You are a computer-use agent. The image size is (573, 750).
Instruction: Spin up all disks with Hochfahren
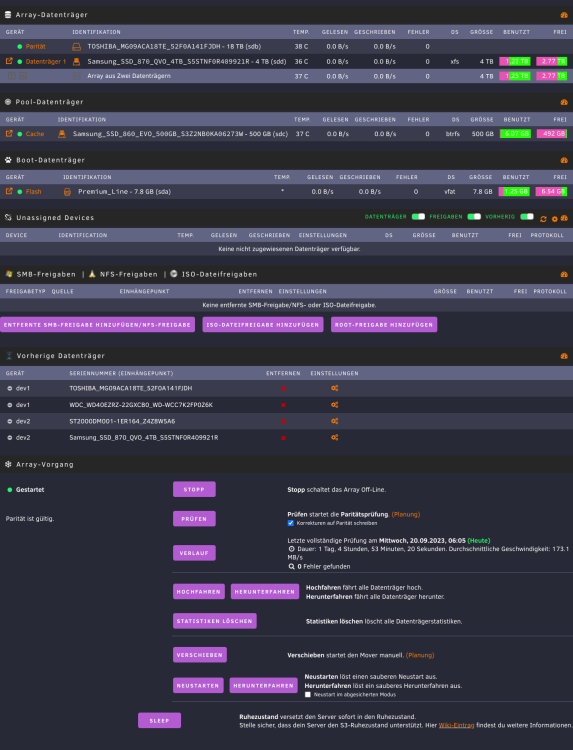pyautogui.click(x=198, y=592)
